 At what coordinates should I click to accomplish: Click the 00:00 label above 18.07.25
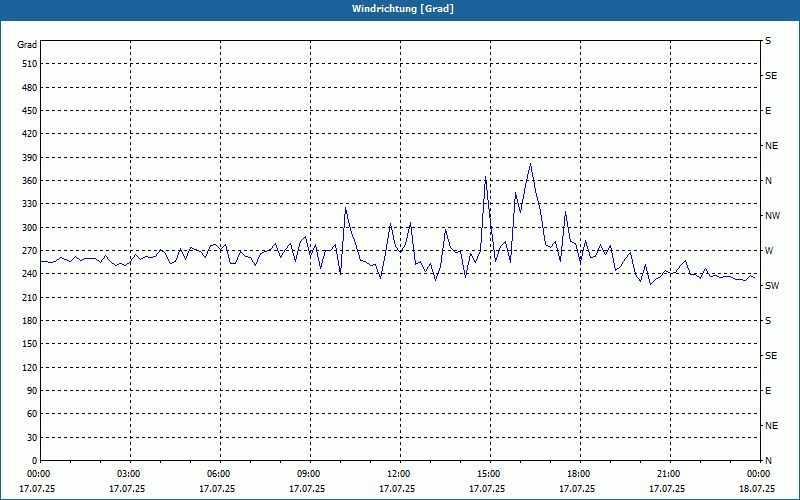click(x=757, y=474)
